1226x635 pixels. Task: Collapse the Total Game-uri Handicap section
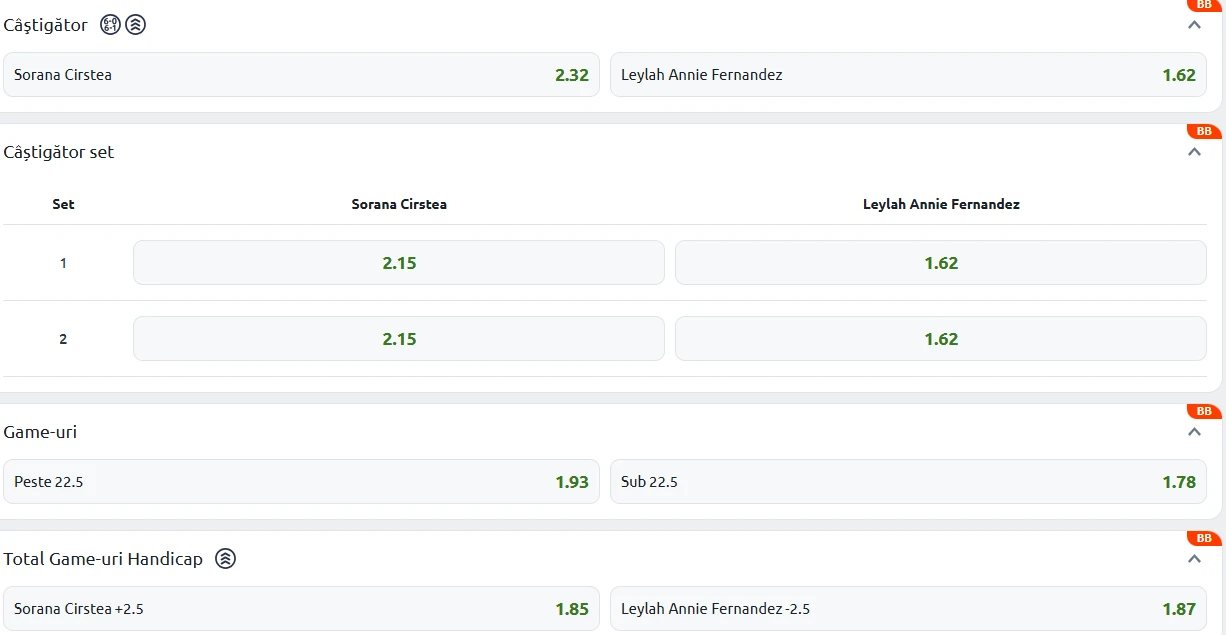(1194, 559)
